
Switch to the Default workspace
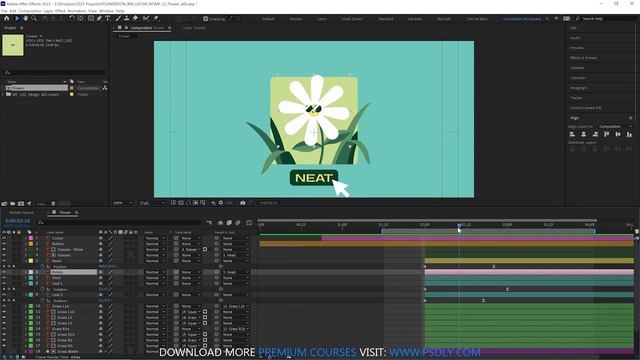(268, 19)
